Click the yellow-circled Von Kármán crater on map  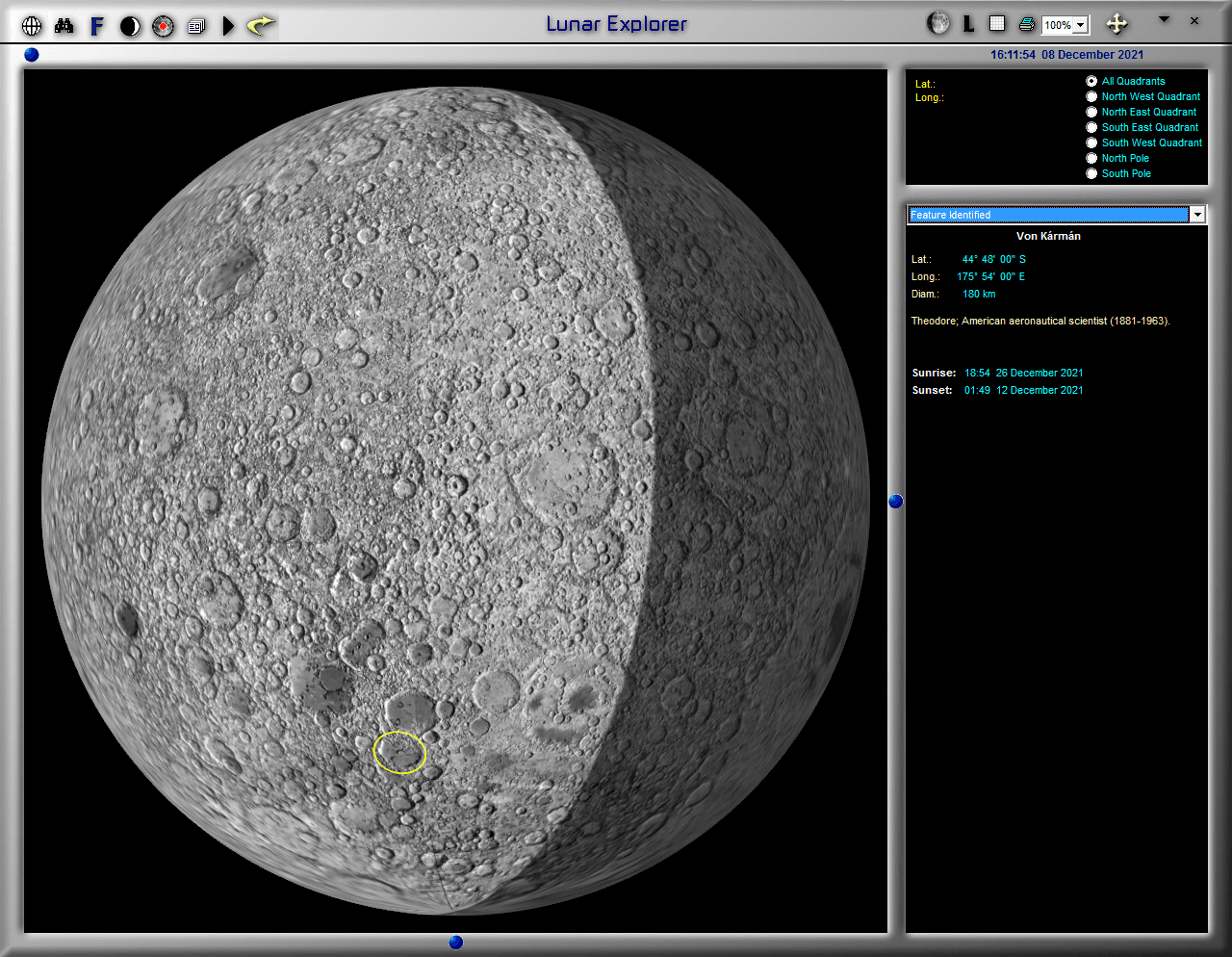(x=399, y=752)
